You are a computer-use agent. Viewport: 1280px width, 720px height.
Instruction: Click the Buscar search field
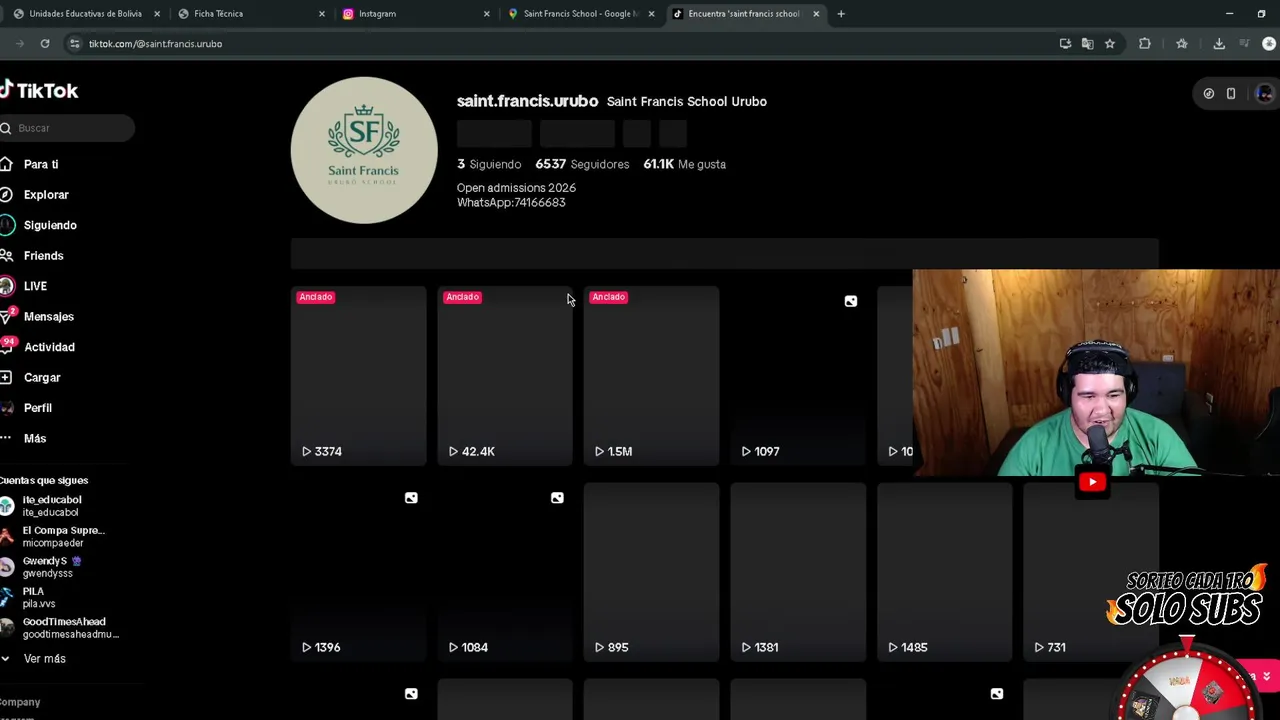pos(66,128)
